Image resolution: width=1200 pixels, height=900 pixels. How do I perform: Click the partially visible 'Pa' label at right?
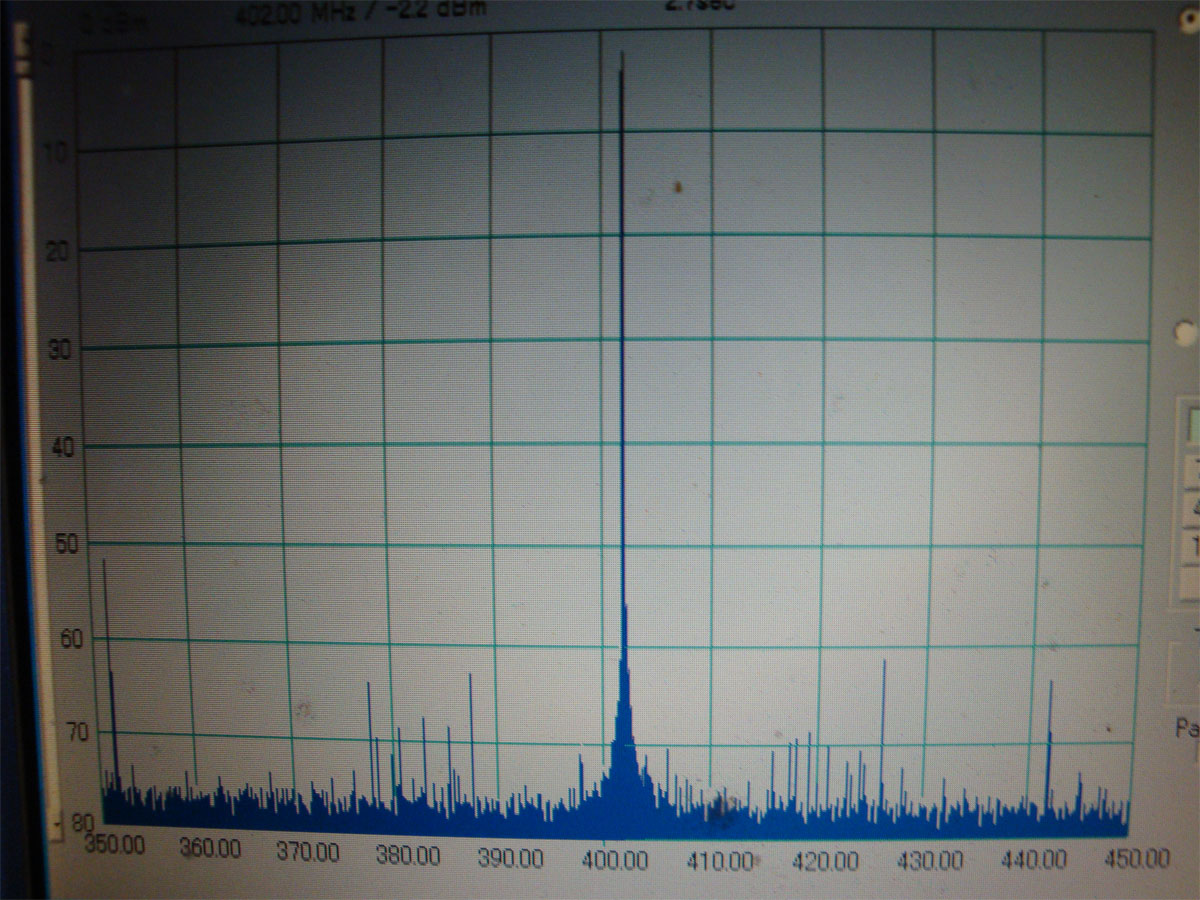pyautogui.click(x=1187, y=729)
